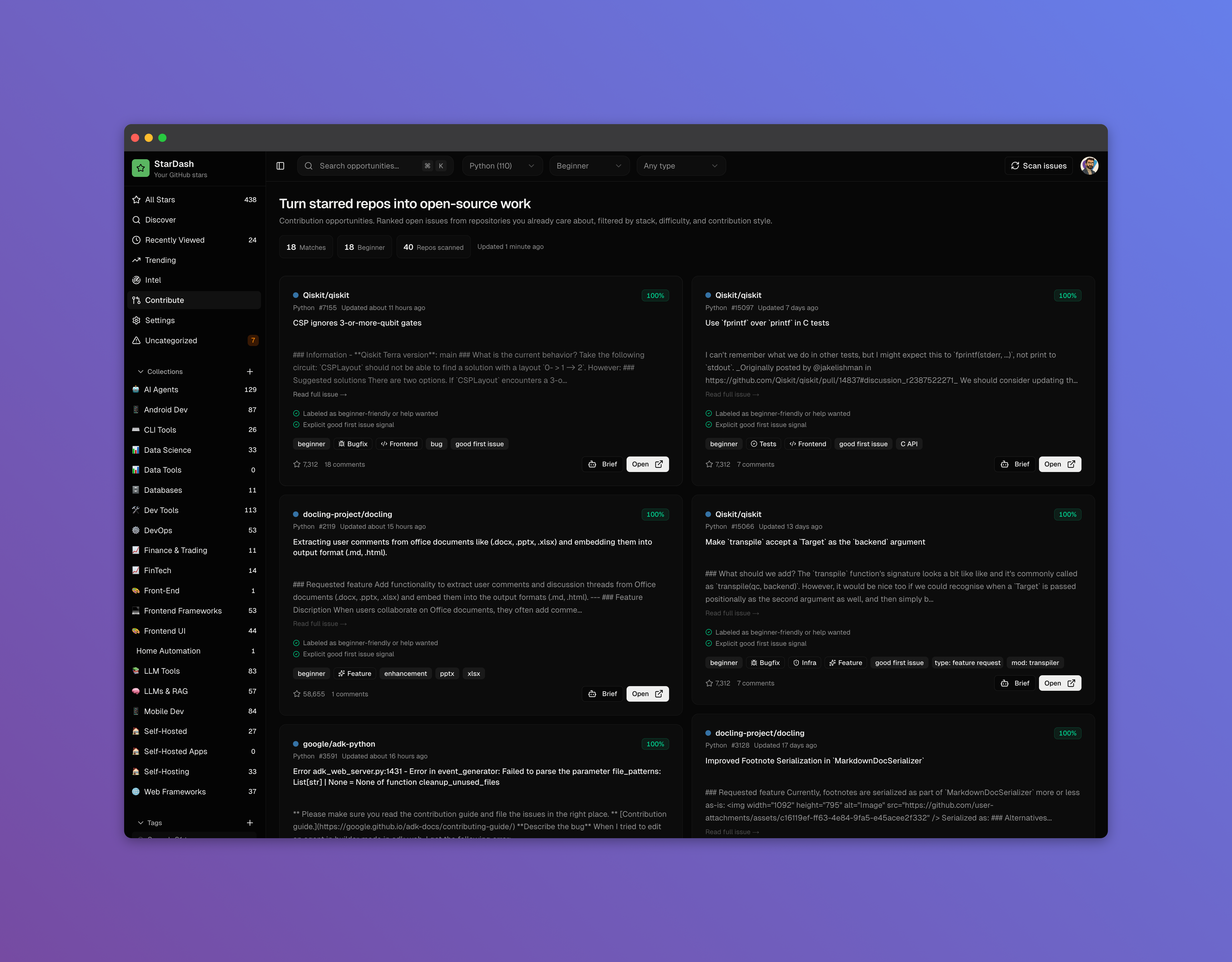Screen dimensions: 1232x962
Task: Open the Uncategorized warning item
Action: [171, 340]
